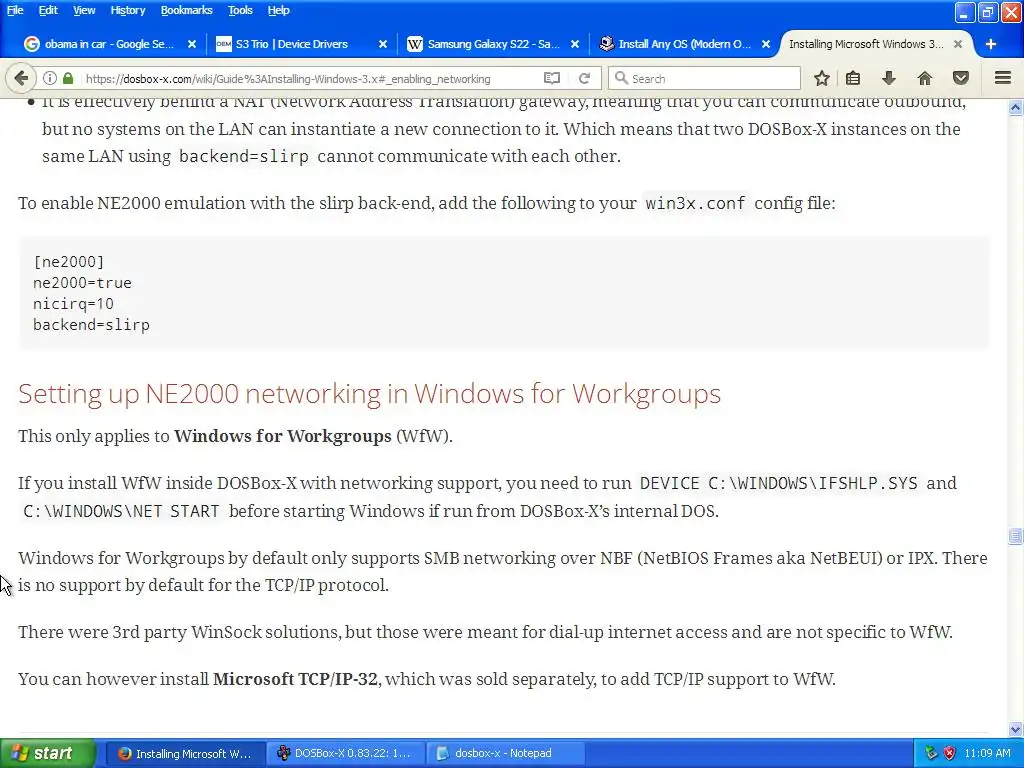Go back with the browser Back arrow
The image size is (1024, 768).
[21, 78]
